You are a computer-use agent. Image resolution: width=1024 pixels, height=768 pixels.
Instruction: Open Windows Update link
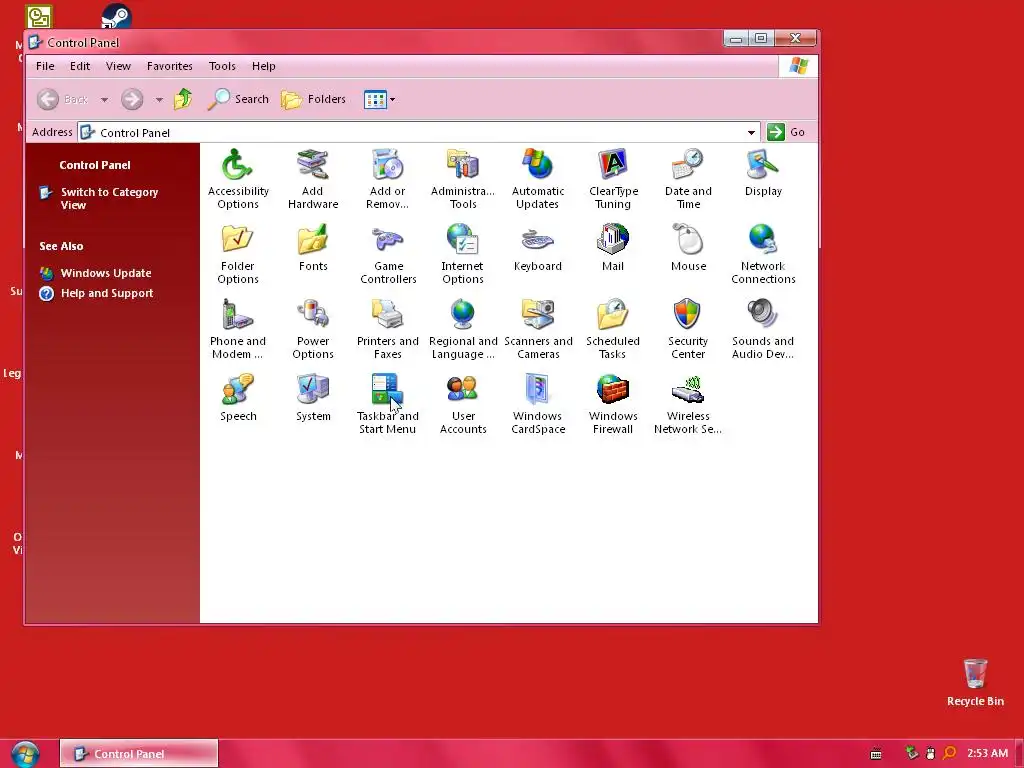click(x=106, y=273)
